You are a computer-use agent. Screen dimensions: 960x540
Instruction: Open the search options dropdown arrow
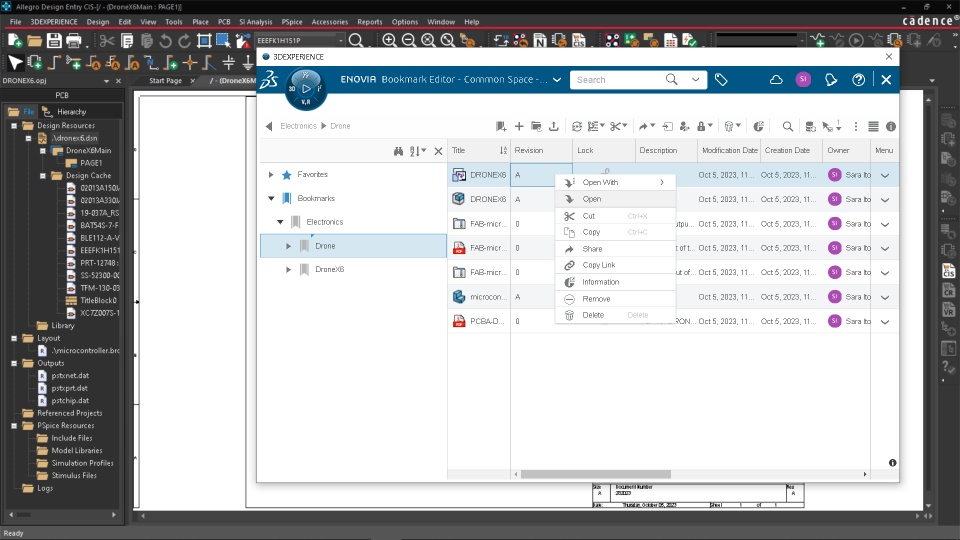click(696, 80)
